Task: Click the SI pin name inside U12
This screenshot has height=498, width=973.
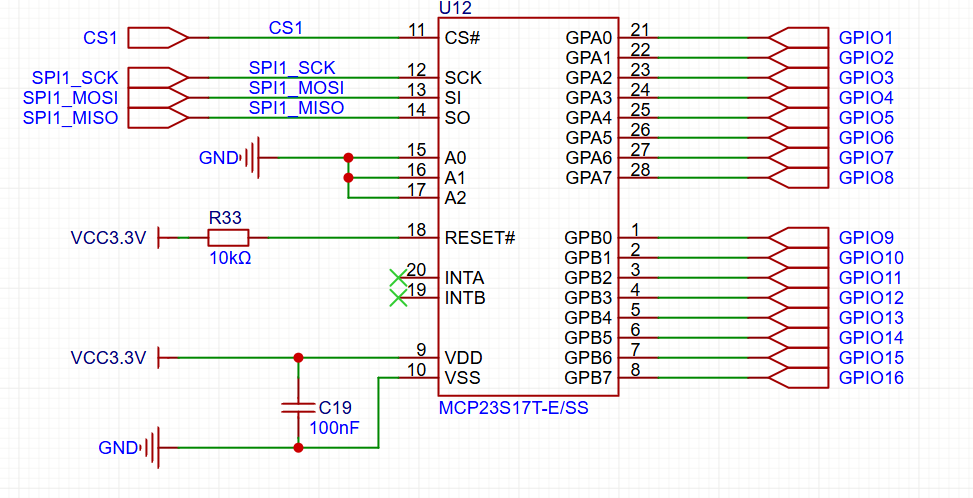Action: click(454, 98)
